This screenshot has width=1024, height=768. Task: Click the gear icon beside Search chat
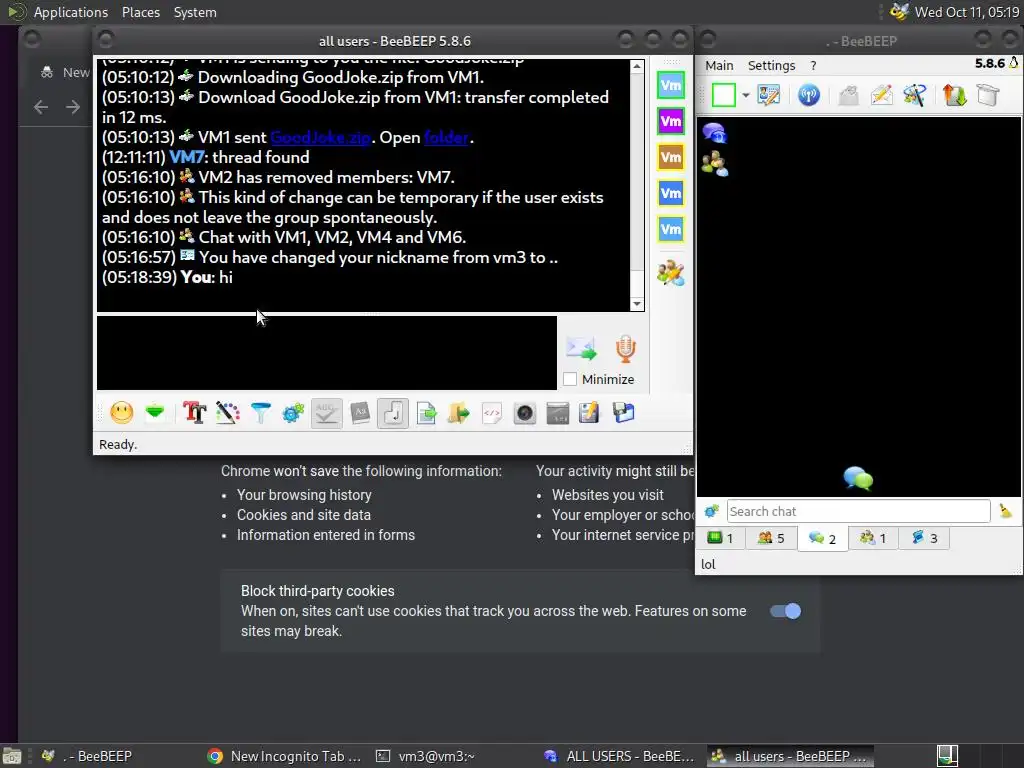point(712,511)
